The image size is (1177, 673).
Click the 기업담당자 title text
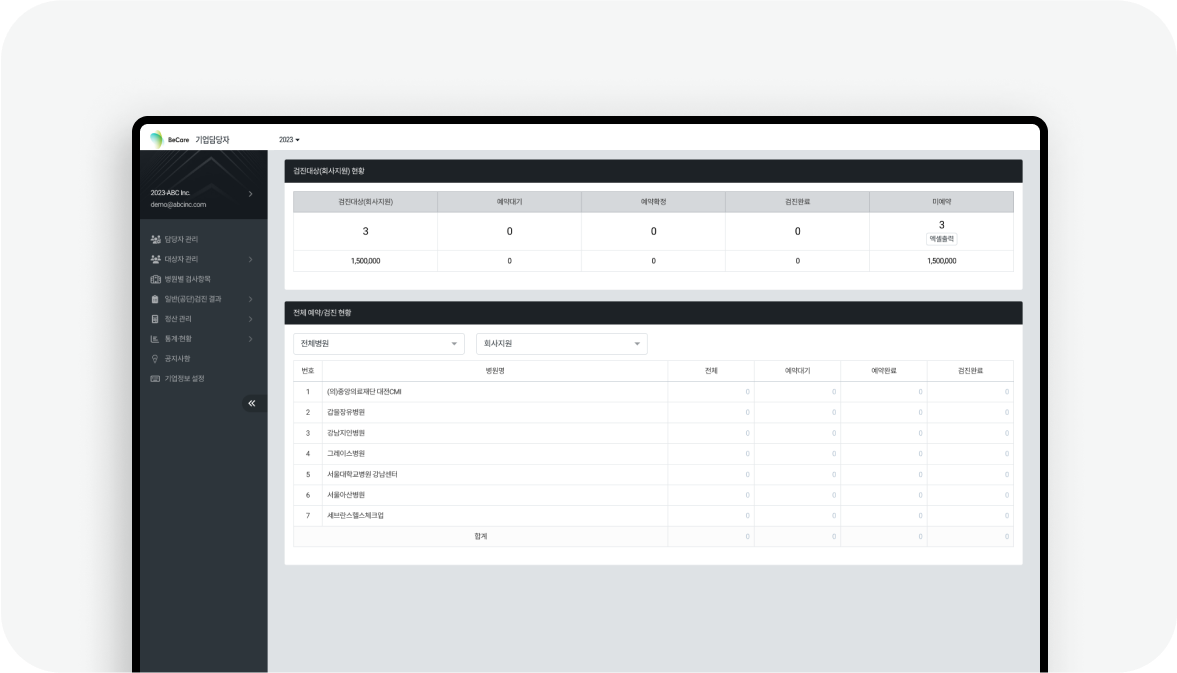212,140
